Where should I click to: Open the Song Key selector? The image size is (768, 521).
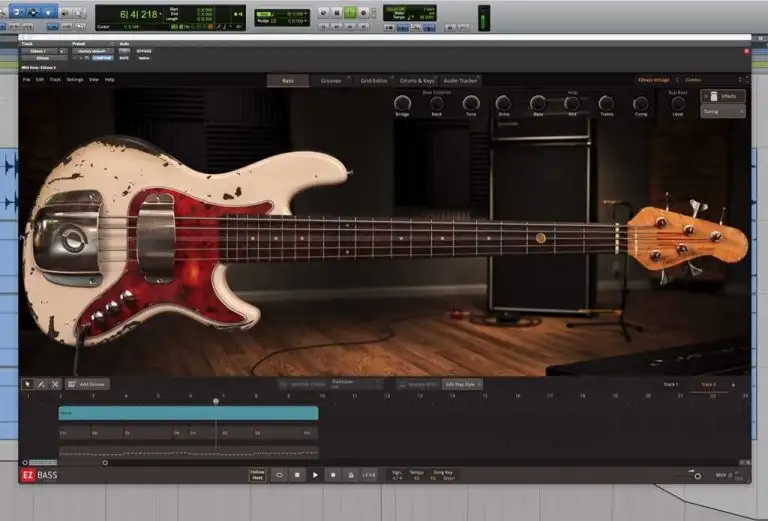click(x=443, y=475)
